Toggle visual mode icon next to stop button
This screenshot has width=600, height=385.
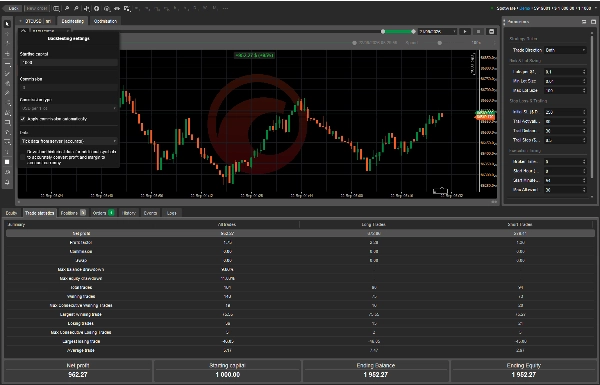click(x=492, y=31)
